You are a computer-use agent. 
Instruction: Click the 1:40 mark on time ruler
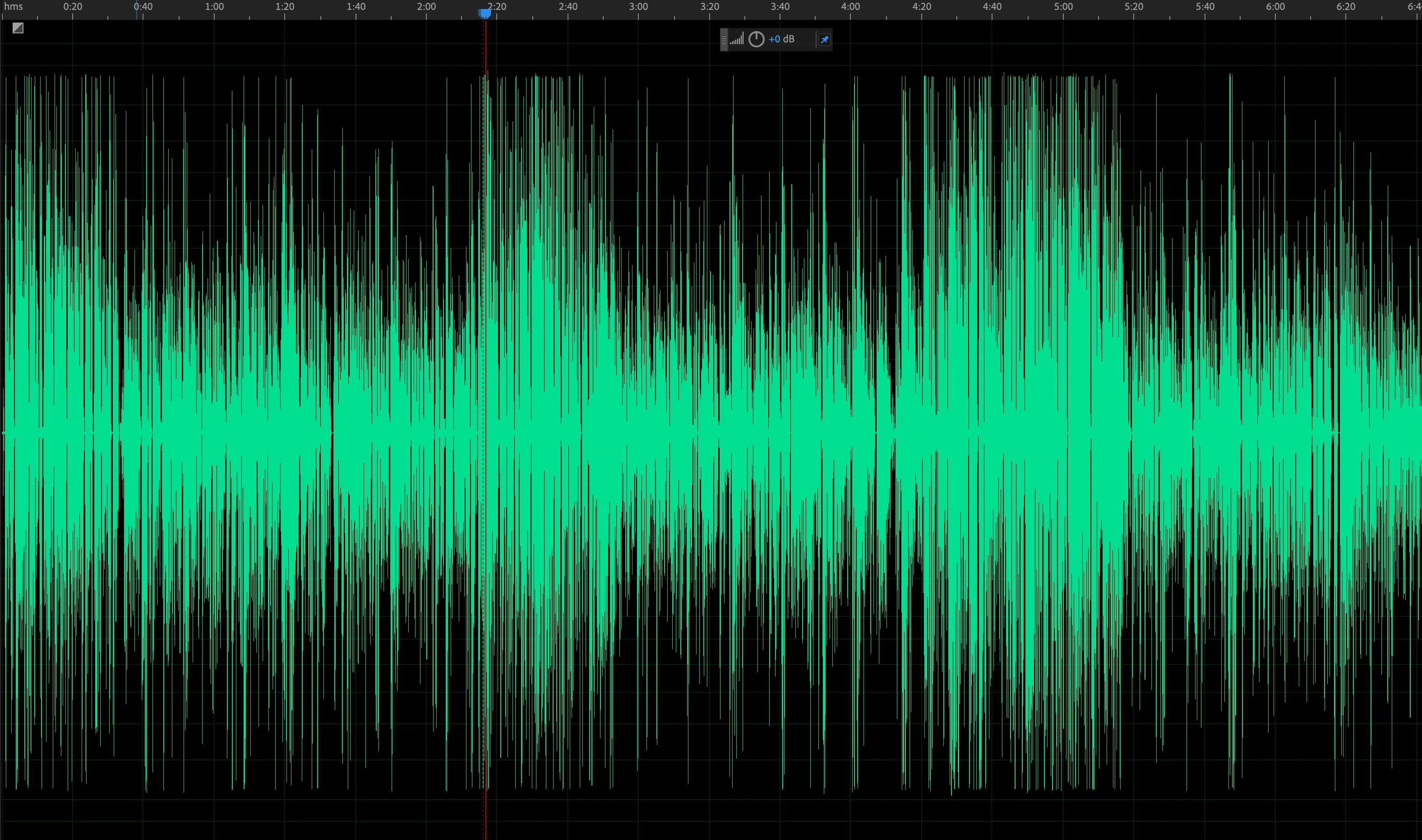355,7
